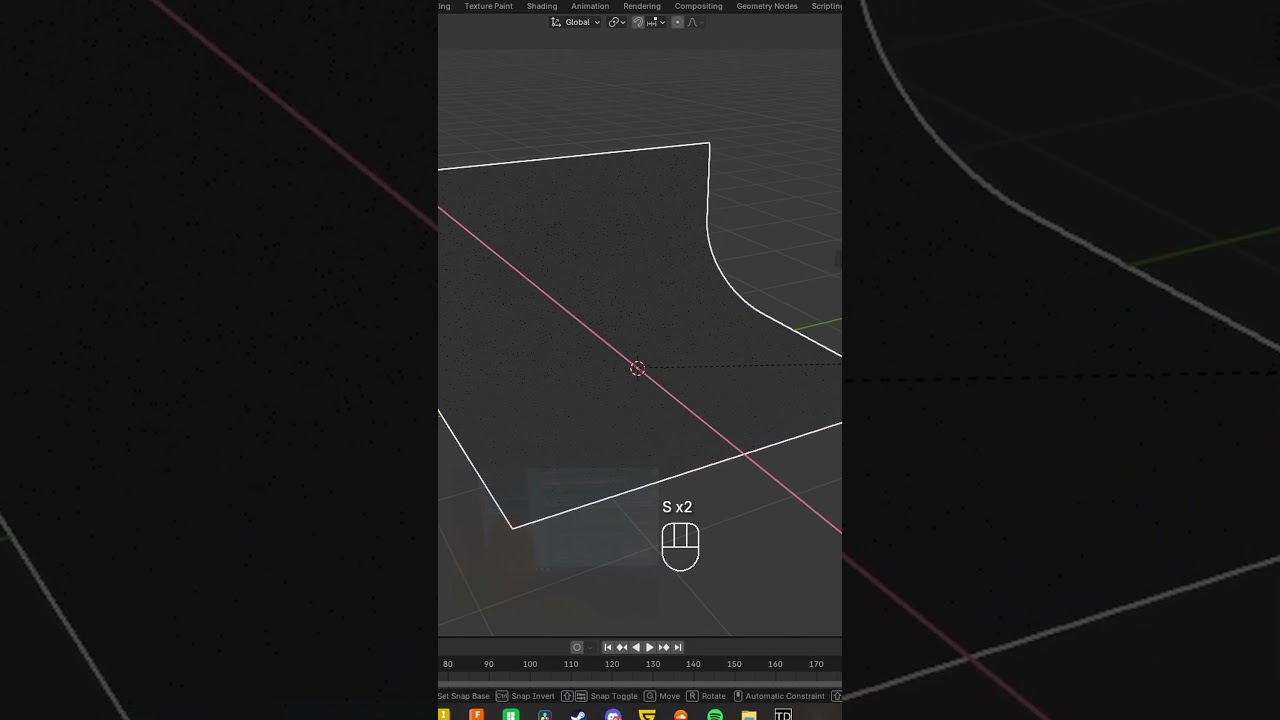This screenshot has width=1280, height=720.
Task: Click frame 160 on the timeline ruler
Action: (775, 664)
